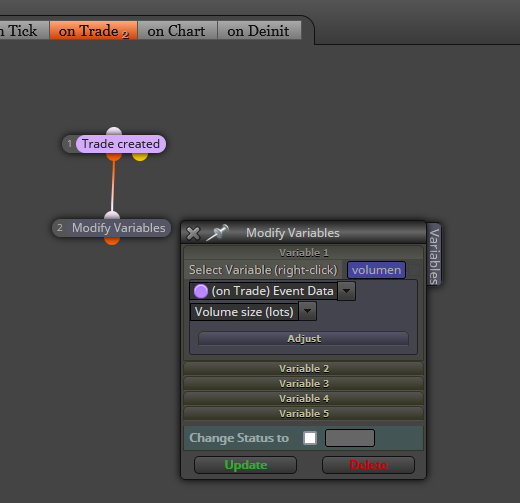
Task: Switch to the on Chart tab
Action: click(177, 31)
